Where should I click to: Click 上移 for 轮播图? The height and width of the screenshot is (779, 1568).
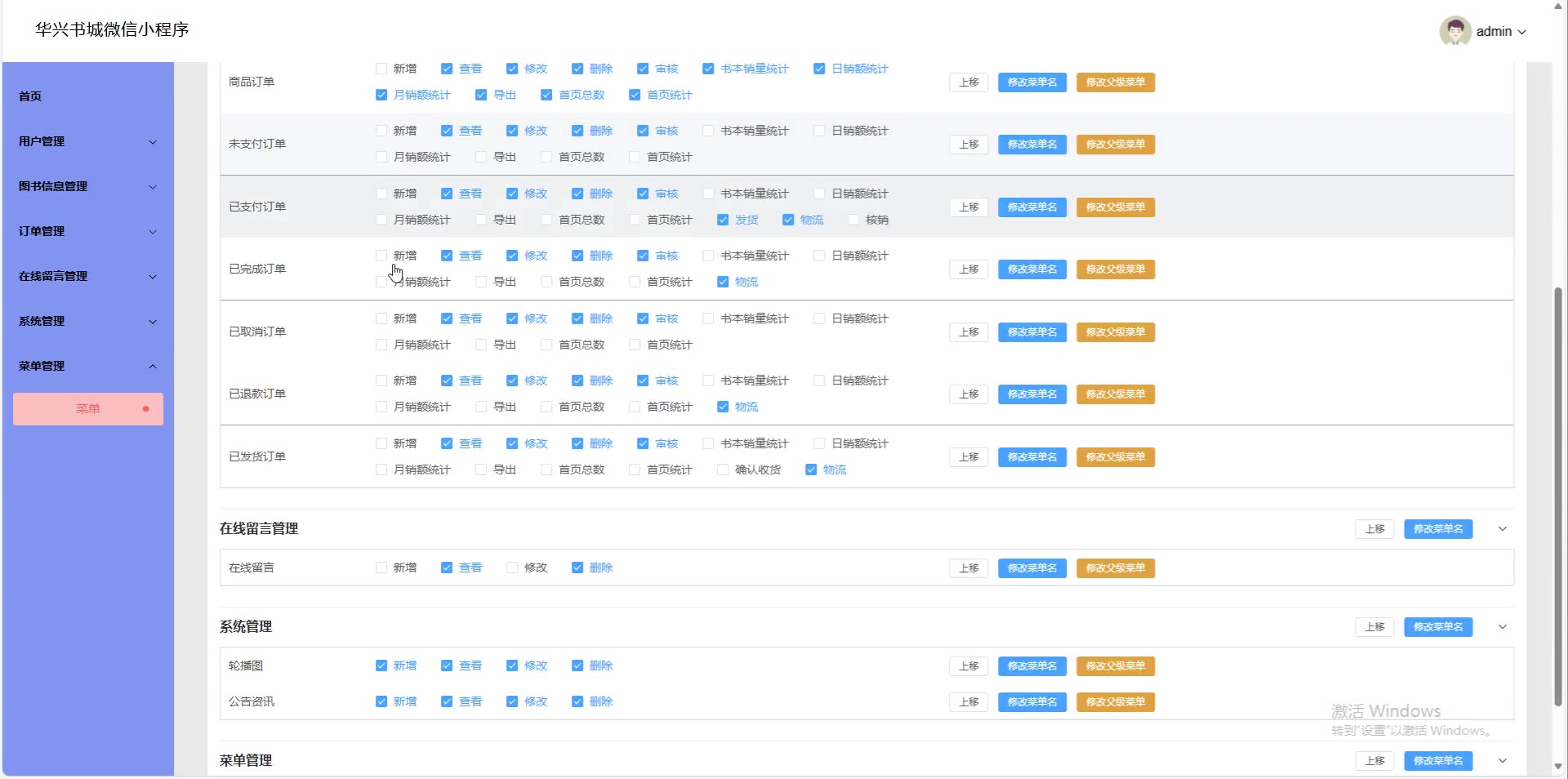(969, 666)
